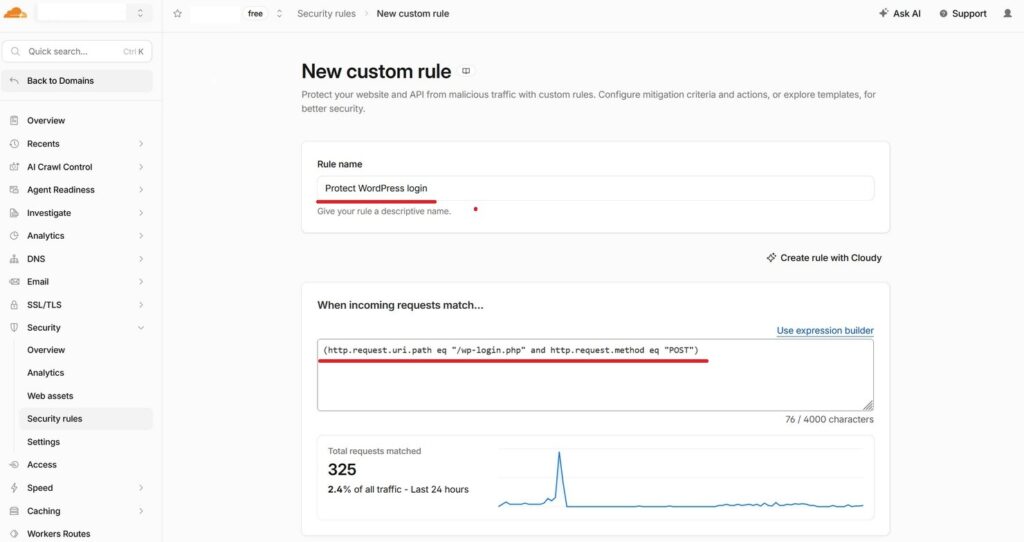
Task: Click Cloudy sparkle icon
Action: click(771, 258)
